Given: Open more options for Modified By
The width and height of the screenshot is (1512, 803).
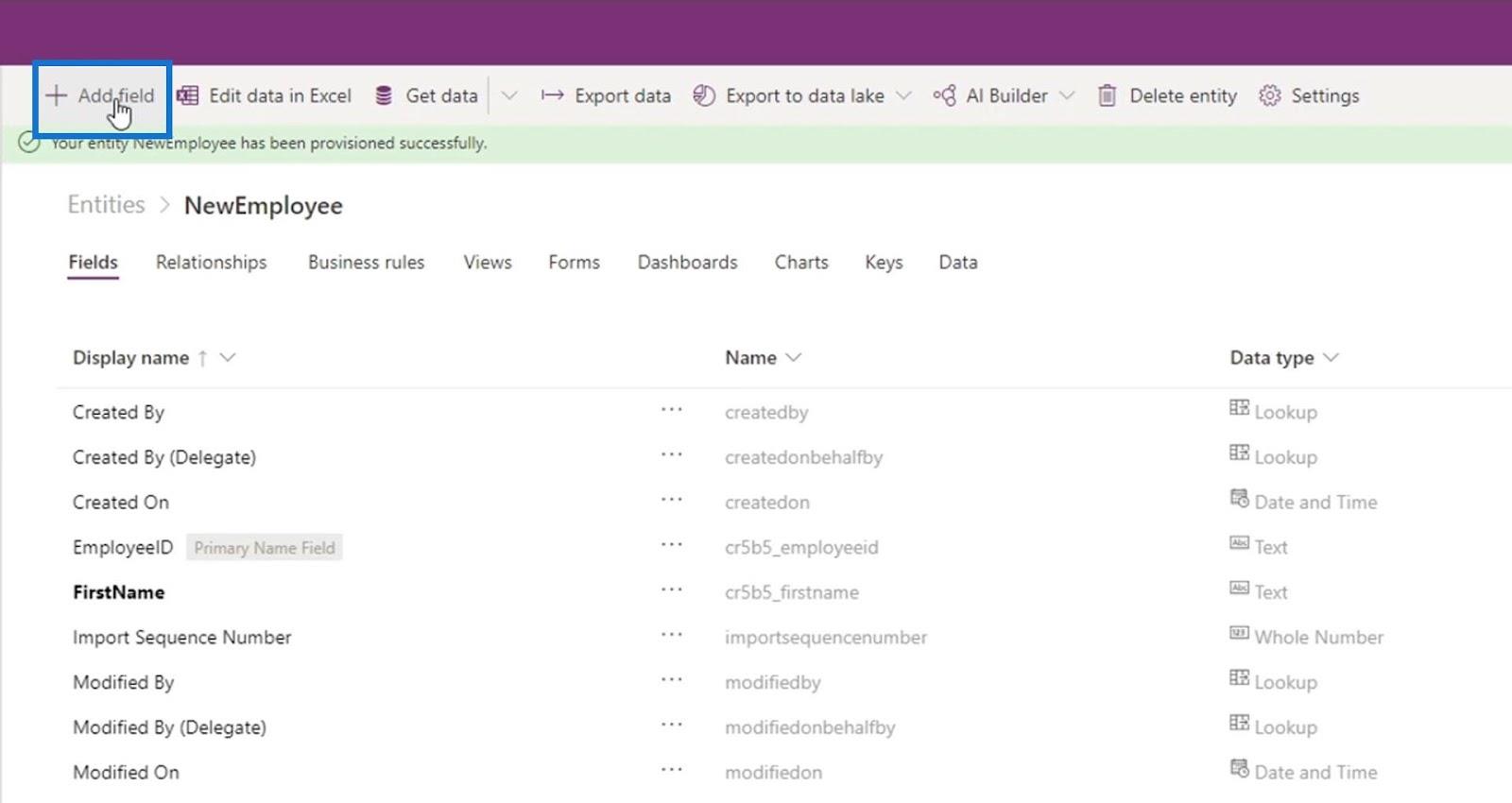Looking at the screenshot, I should pos(671,680).
